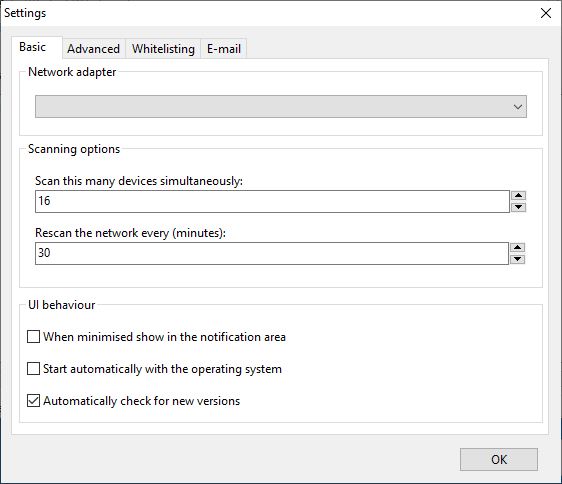Decrease rescan minutes with down arrow
Viewport: 562px width, 484px height.
coord(518,259)
